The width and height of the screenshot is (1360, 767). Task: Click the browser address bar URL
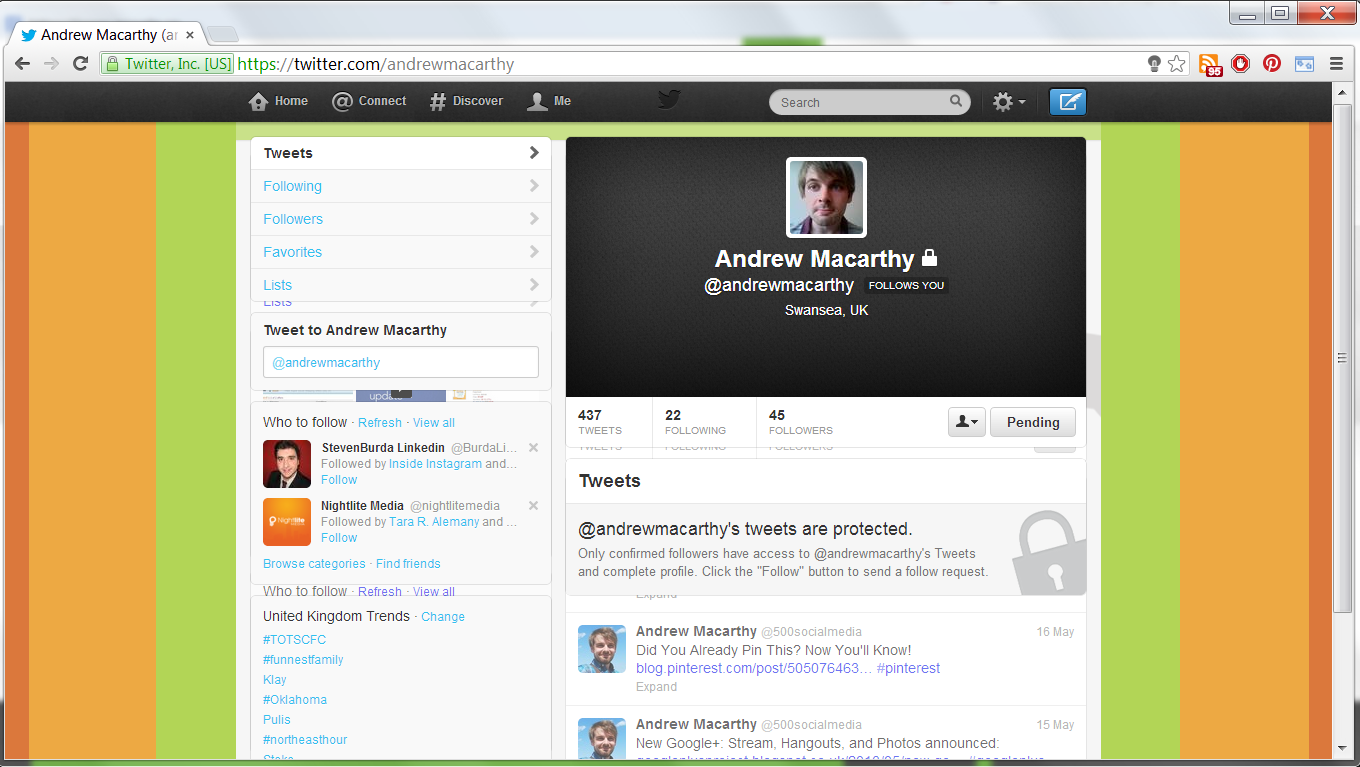point(376,64)
